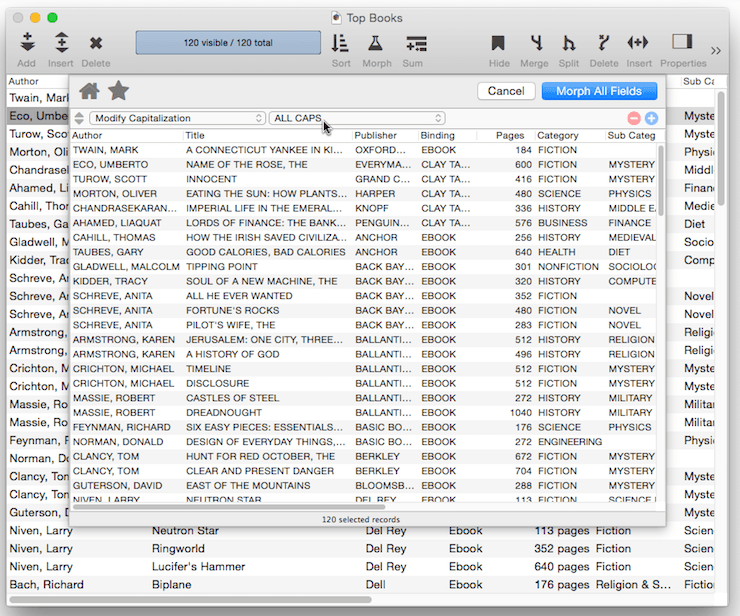Click Biplane title in the main table
Image resolution: width=740 pixels, height=616 pixels.
(x=171, y=584)
